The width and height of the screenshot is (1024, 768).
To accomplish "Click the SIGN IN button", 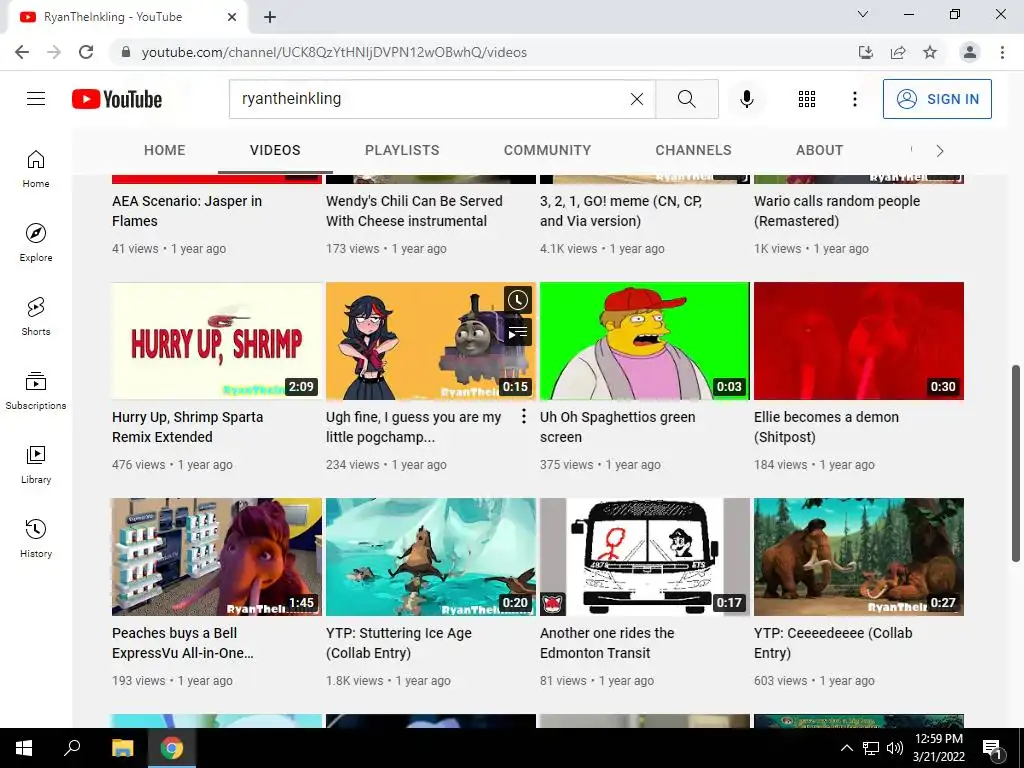I will tap(937, 99).
